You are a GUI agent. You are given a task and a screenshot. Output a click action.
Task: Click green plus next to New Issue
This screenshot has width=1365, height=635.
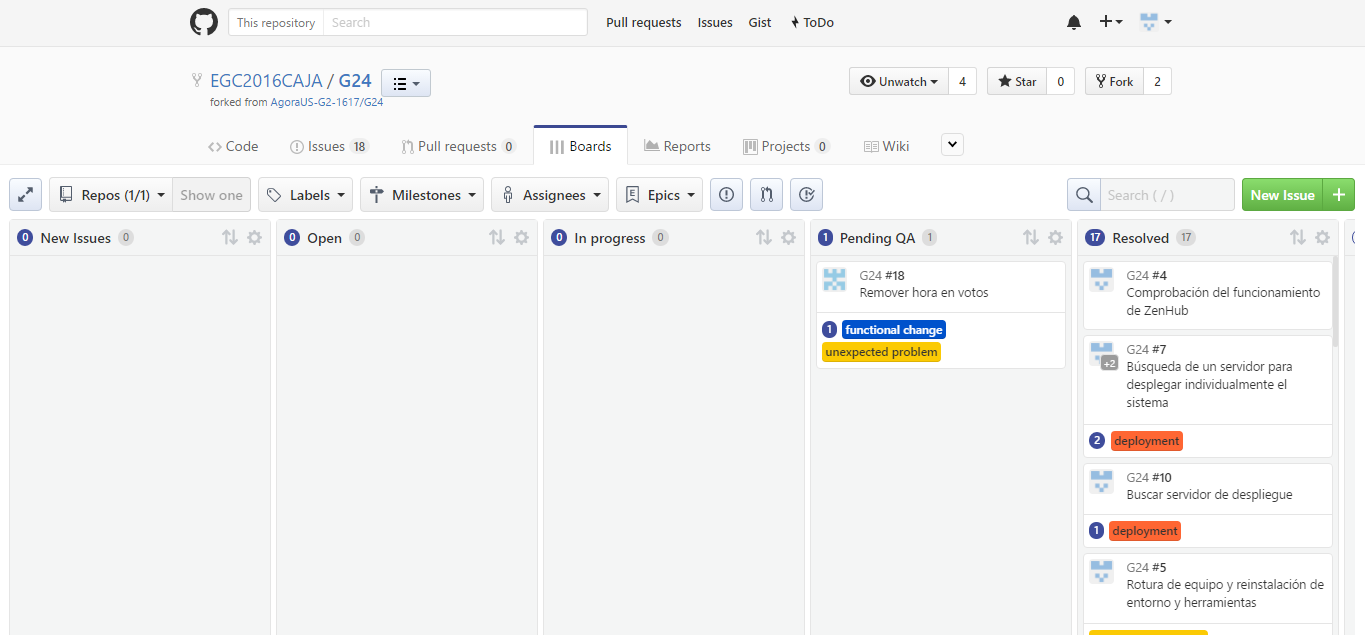click(1338, 195)
